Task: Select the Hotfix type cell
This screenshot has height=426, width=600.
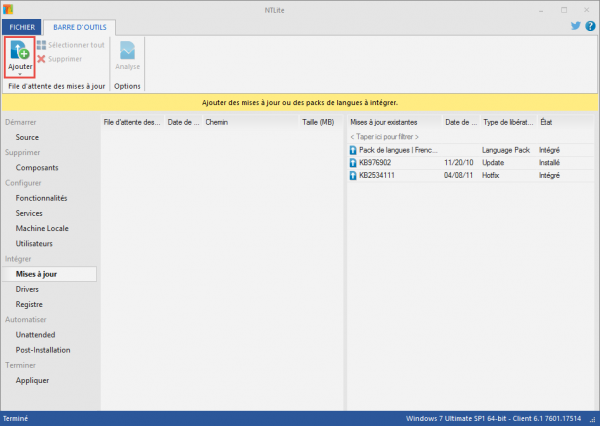Action: [491, 175]
